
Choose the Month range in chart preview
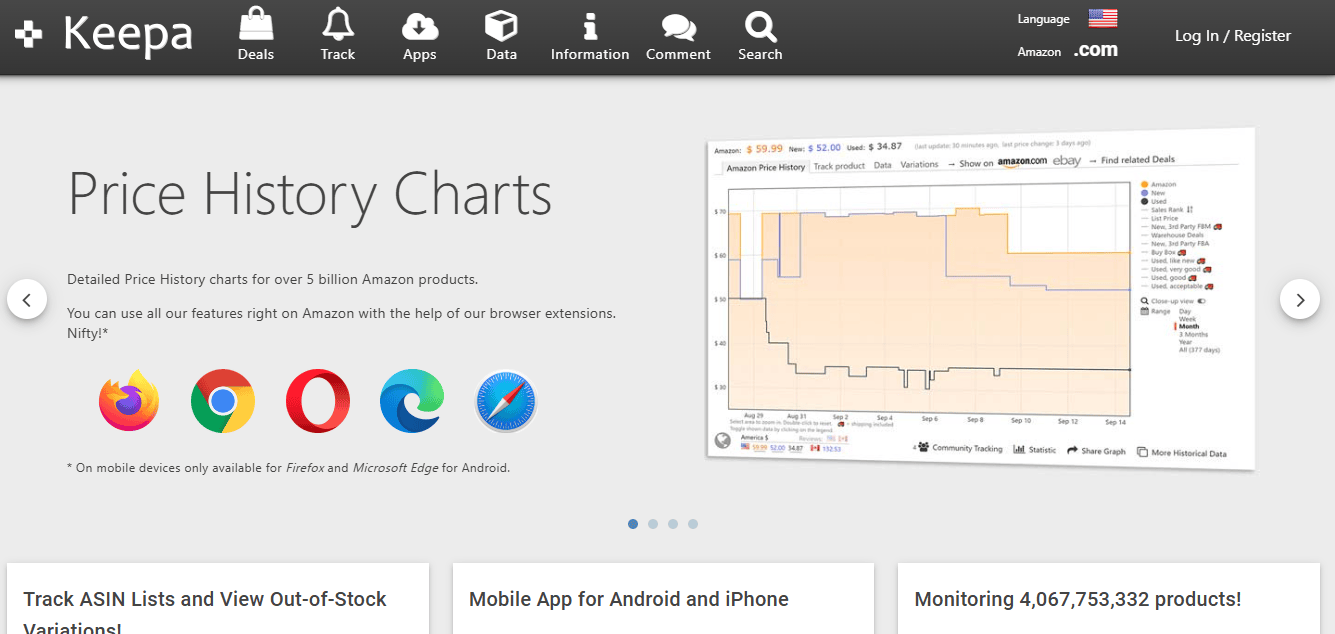tap(1188, 326)
